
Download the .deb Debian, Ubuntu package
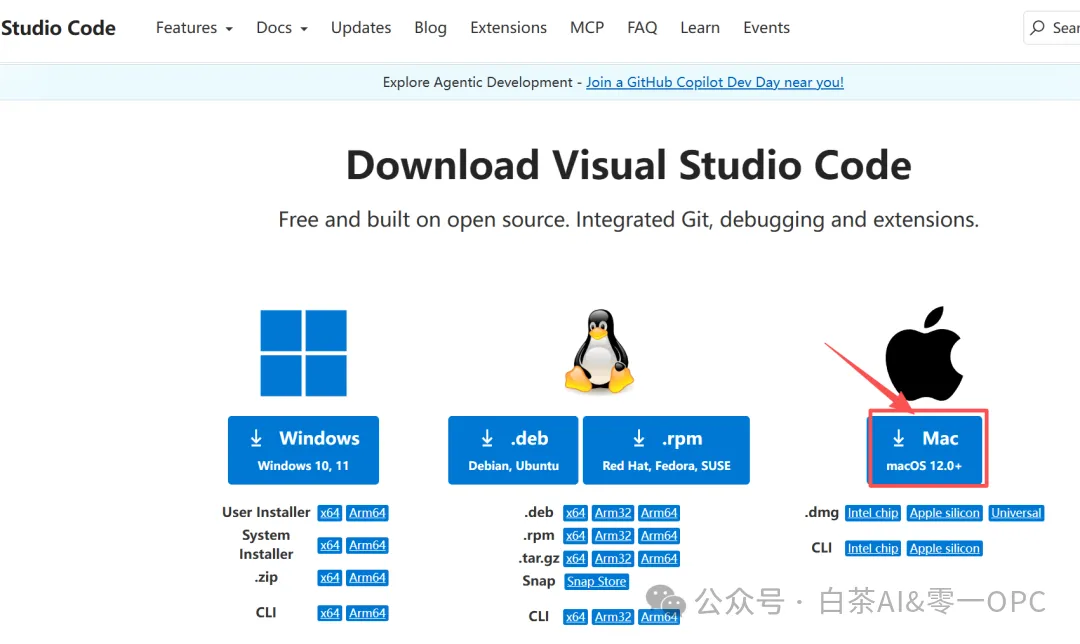coord(513,450)
